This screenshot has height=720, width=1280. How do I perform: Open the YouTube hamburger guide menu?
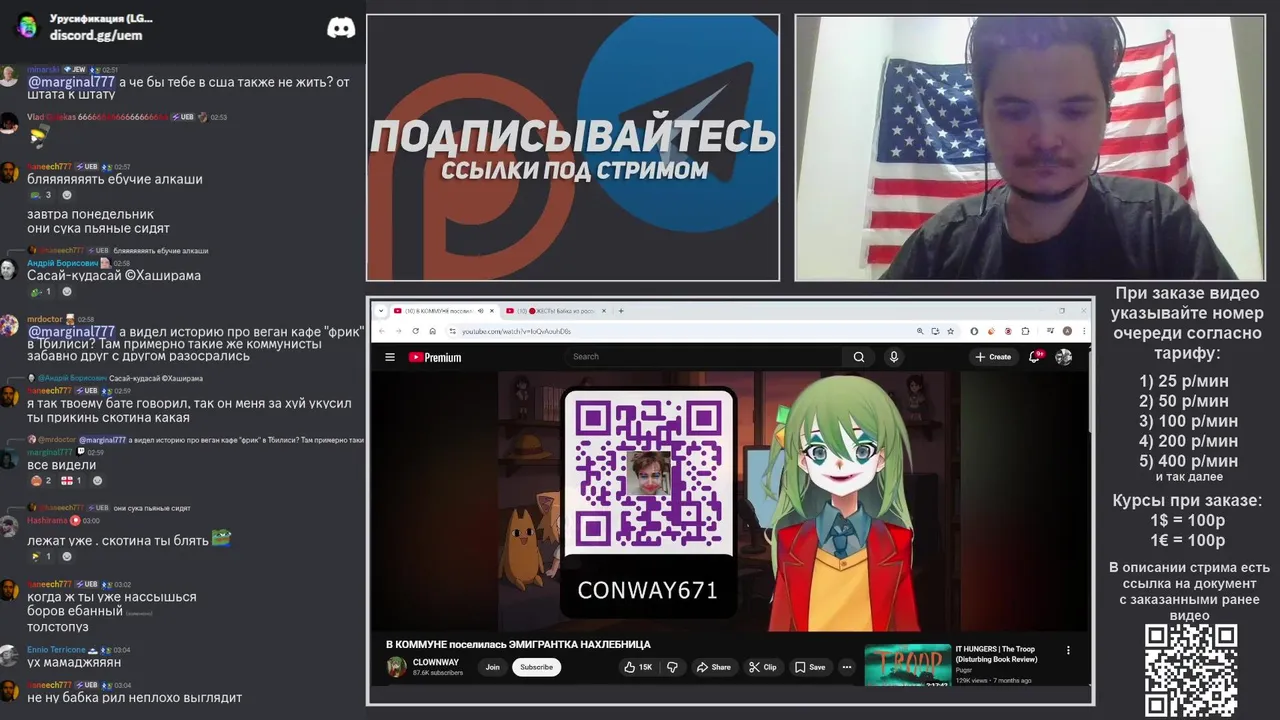[x=390, y=357]
